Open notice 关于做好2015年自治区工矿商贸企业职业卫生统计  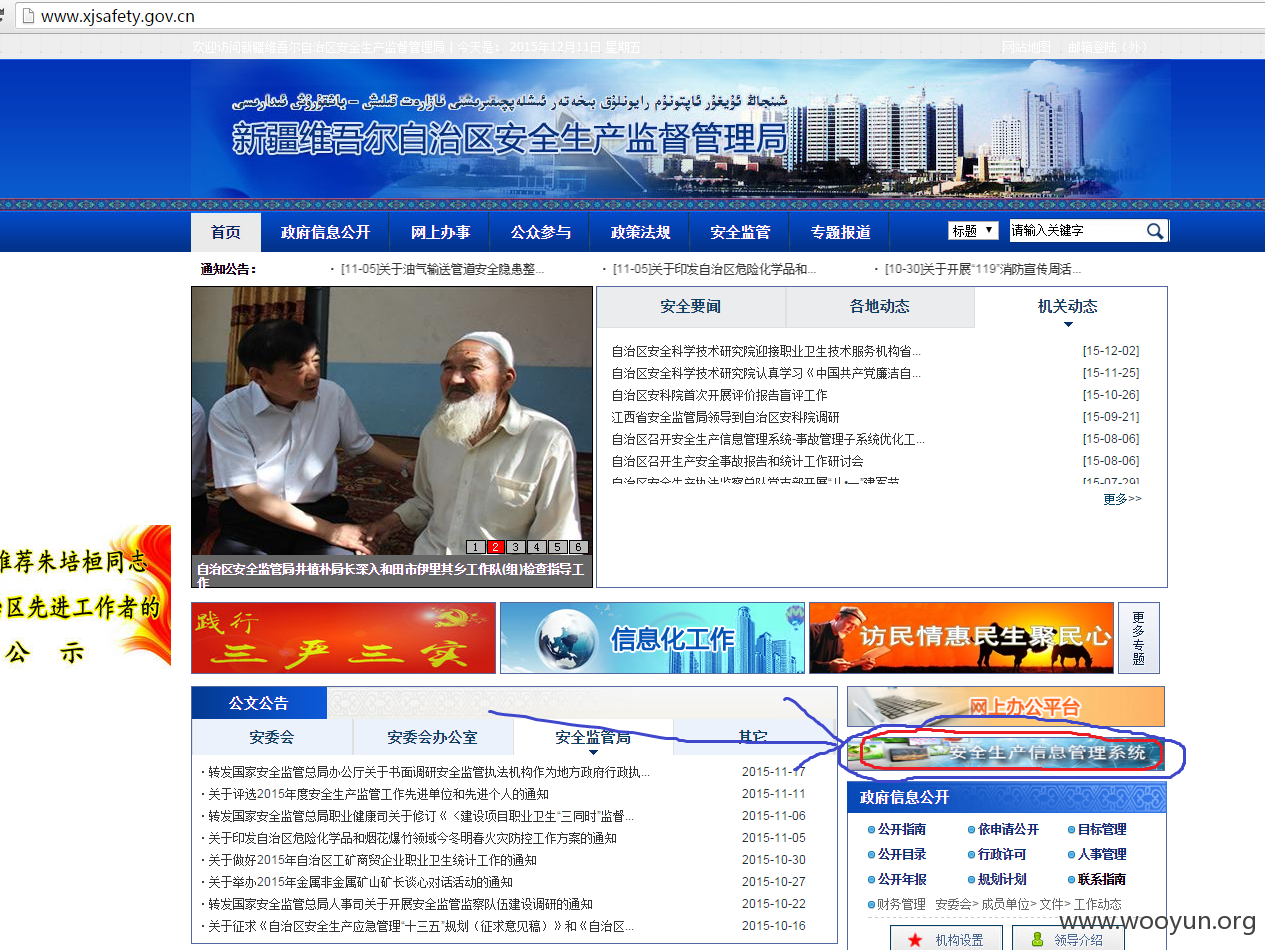[372, 860]
